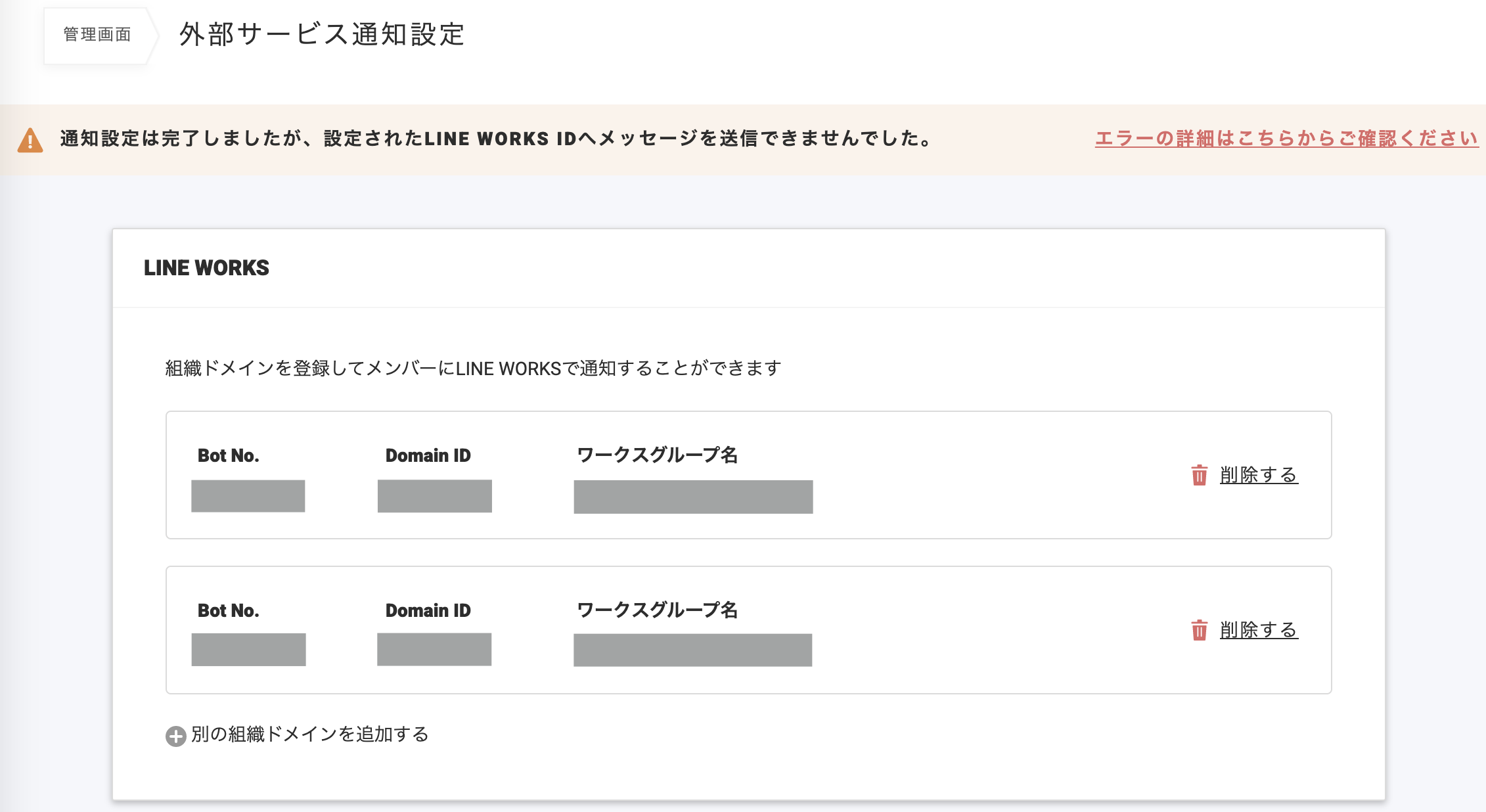Go back to 管理画面 breadcrumb
The width and height of the screenshot is (1486, 812).
click(x=97, y=35)
